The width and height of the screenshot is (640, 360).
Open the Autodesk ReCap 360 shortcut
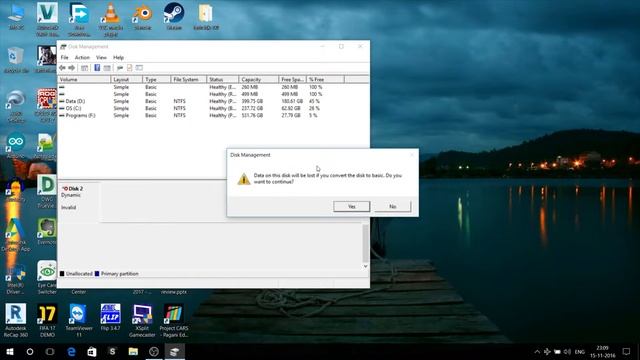click(16, 320)
